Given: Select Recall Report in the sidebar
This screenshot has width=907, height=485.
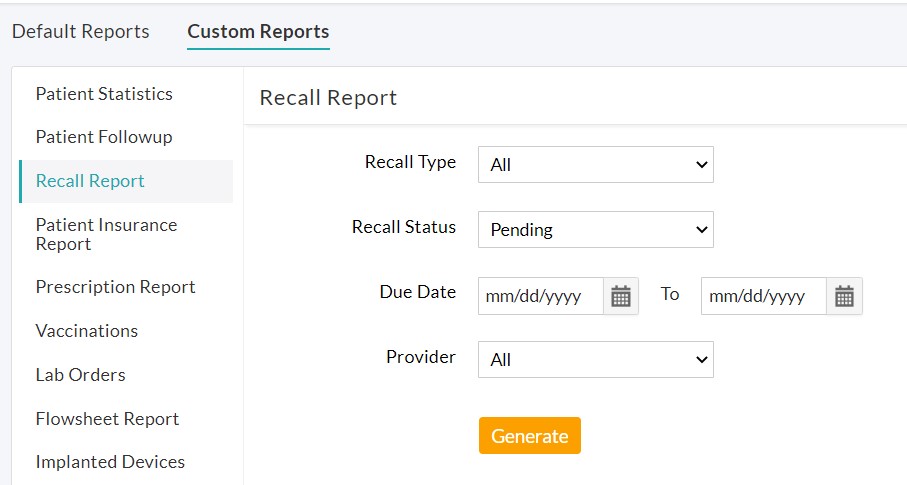Looking at the screenshot, I should (x=126, y=181).
